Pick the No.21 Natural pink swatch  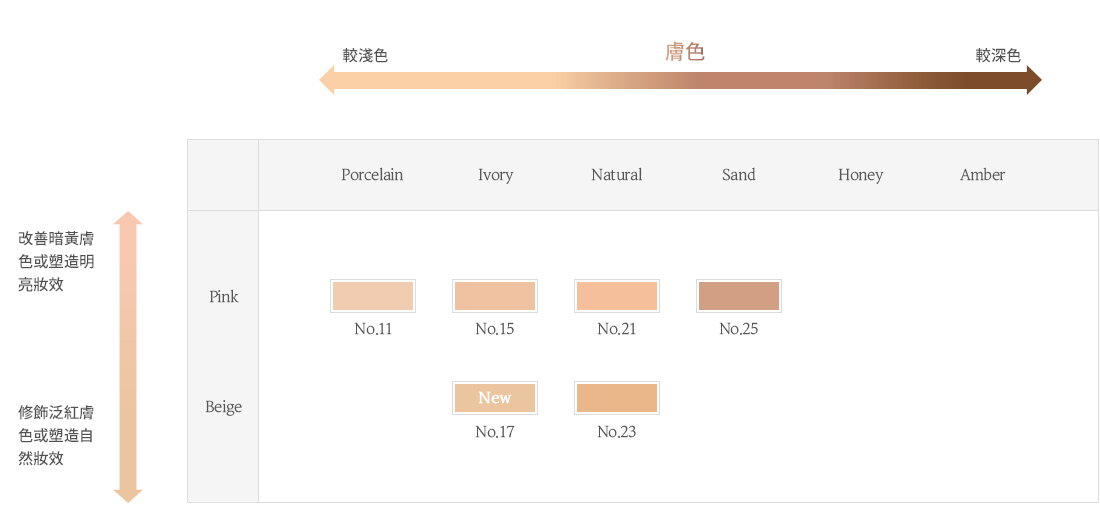pos(617,296)
